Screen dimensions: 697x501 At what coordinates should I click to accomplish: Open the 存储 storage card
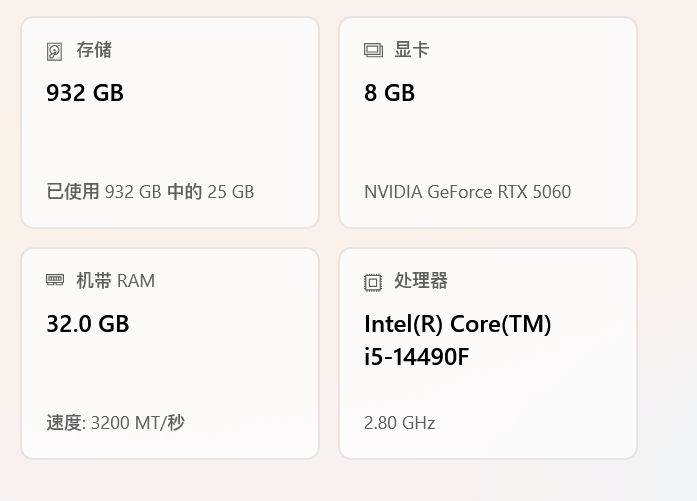(x=170, y=140)
